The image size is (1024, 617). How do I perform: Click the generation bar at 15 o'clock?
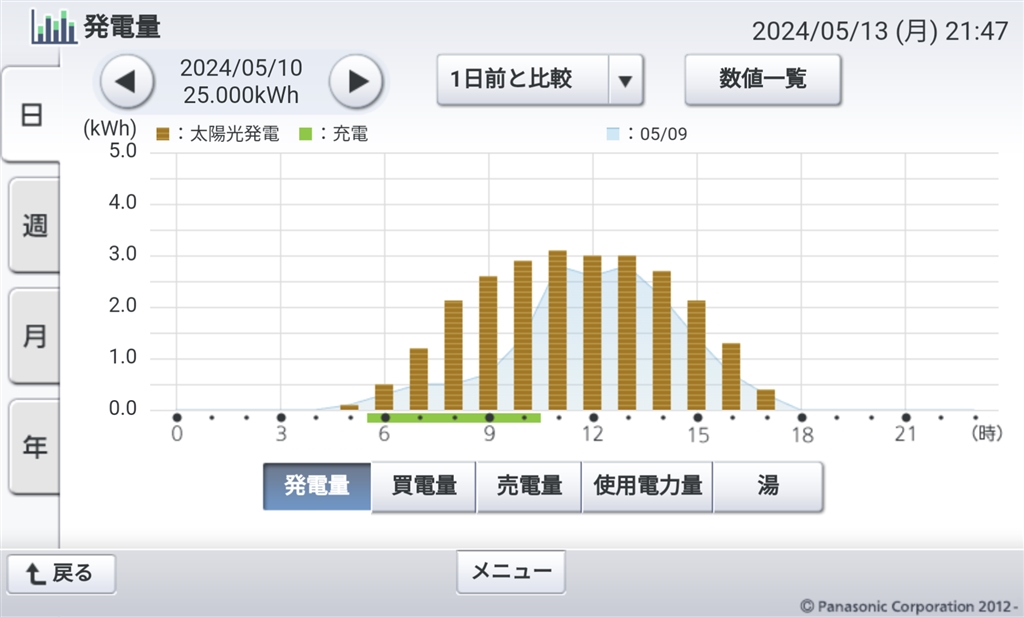697,355
